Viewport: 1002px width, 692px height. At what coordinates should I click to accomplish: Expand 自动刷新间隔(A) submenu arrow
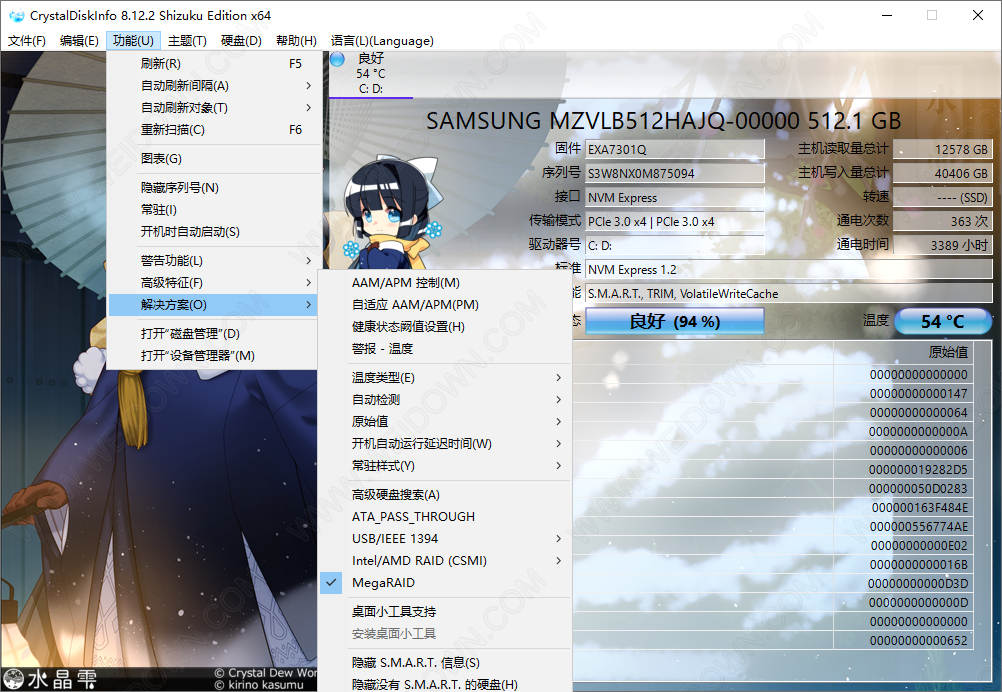[309, 86]
